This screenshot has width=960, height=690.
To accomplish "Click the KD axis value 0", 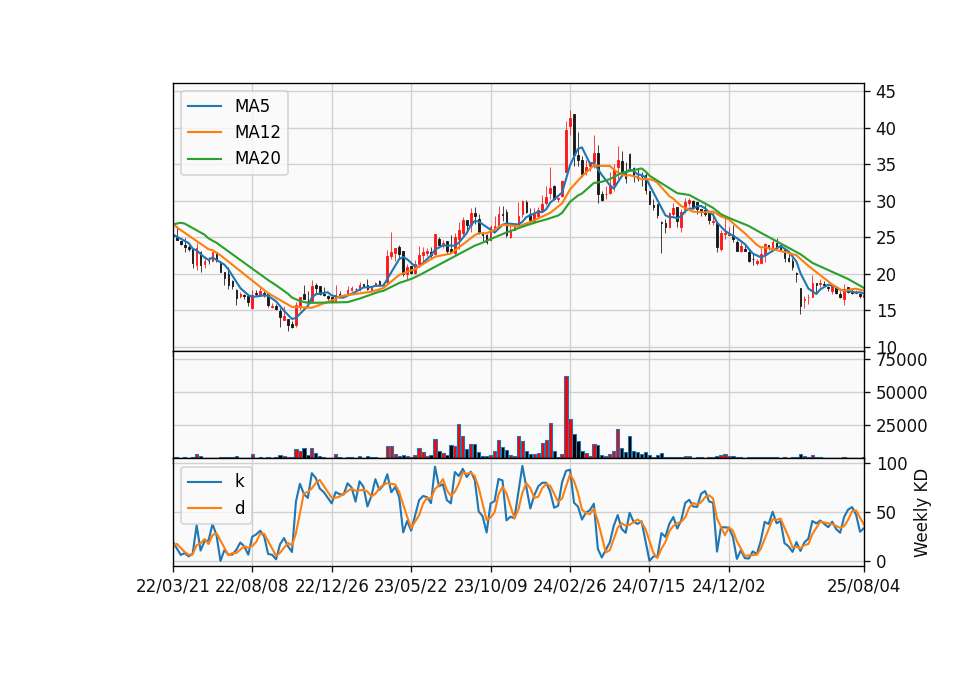I will [881, 561].
